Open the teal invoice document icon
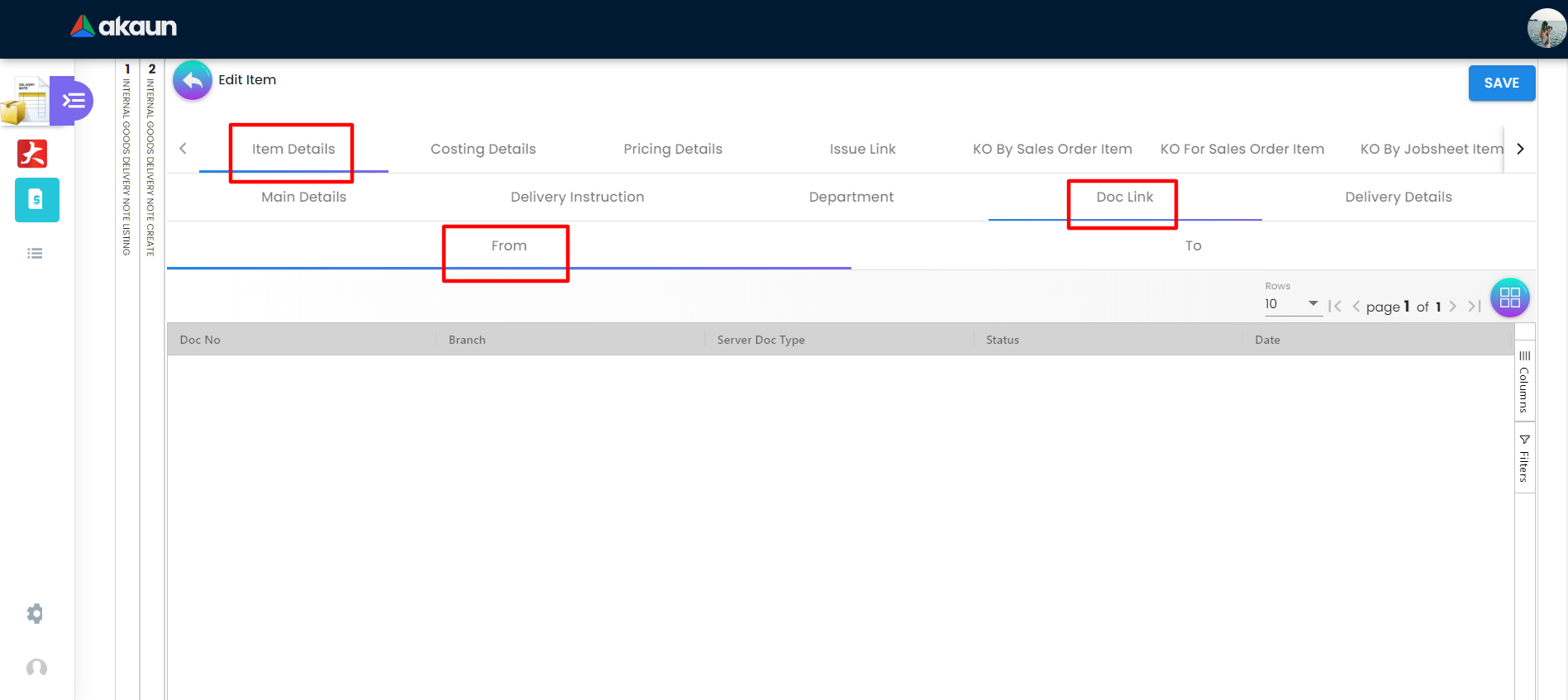This screenshot has height=700, width=1568. [x=36, y=200]
